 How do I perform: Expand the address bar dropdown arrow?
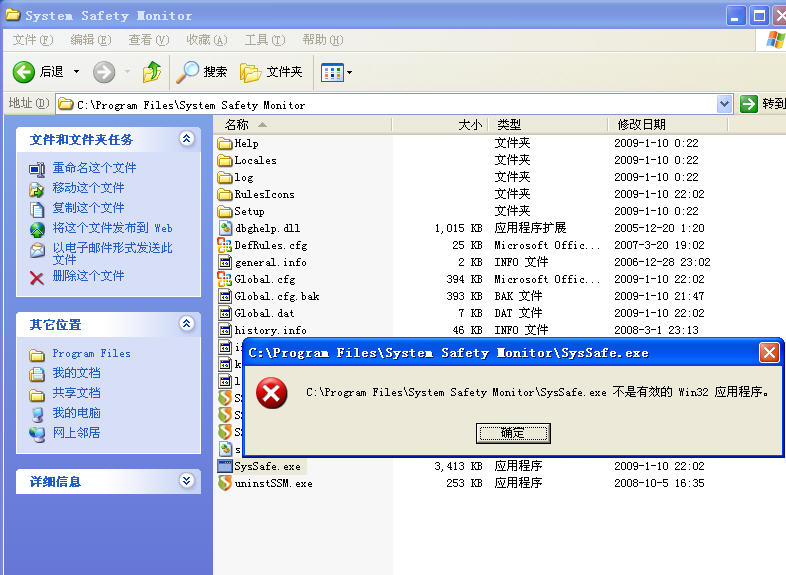724,104
